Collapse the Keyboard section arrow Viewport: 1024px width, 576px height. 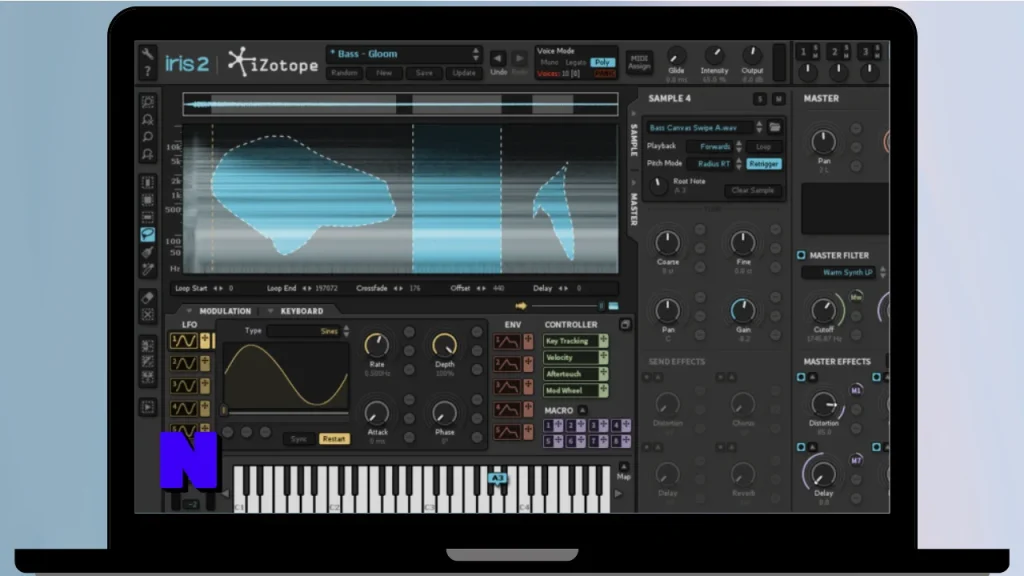(x=270, y=312)
